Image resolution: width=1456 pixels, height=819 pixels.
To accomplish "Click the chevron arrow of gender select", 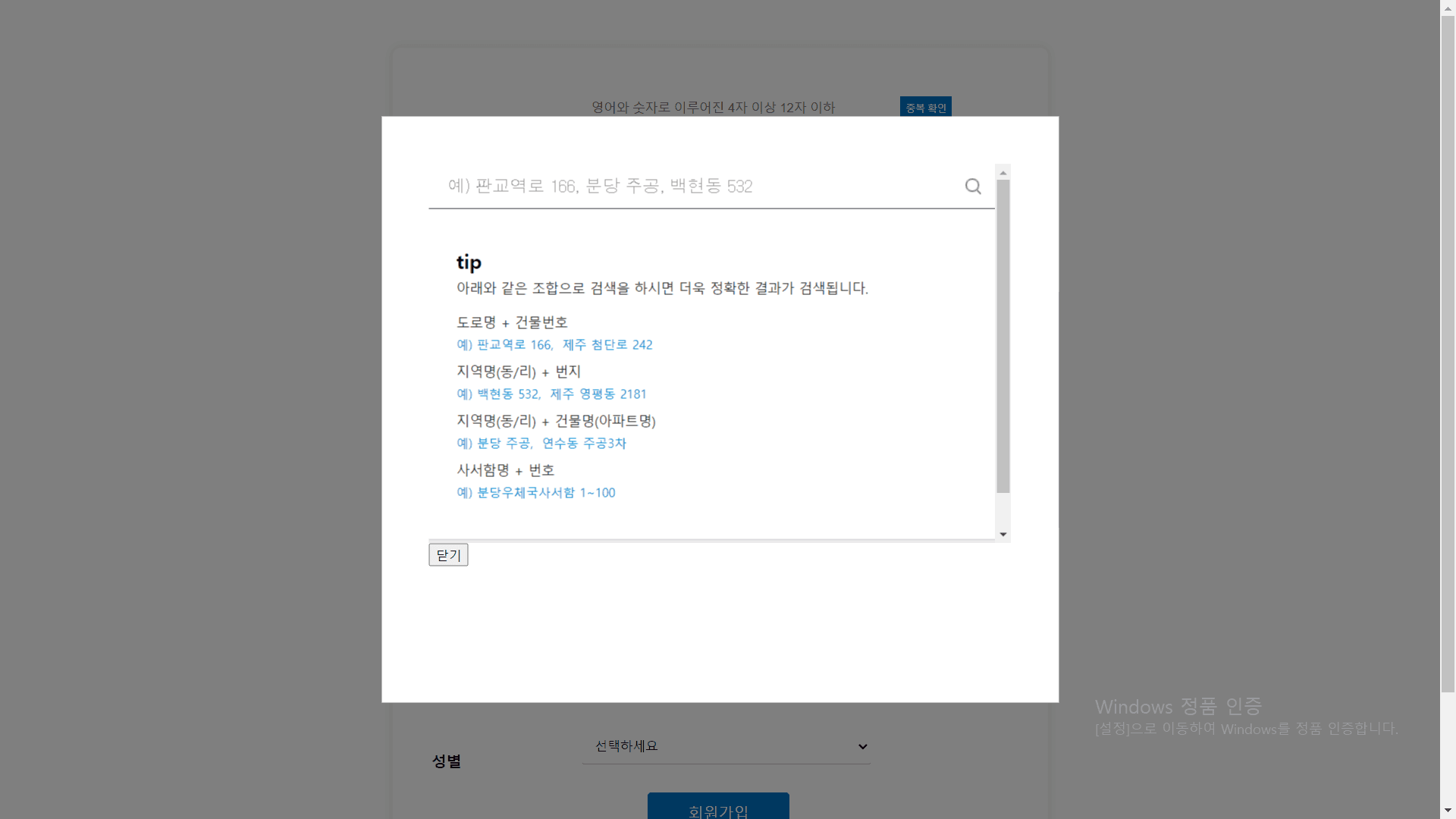I will [x=862, y=747].
